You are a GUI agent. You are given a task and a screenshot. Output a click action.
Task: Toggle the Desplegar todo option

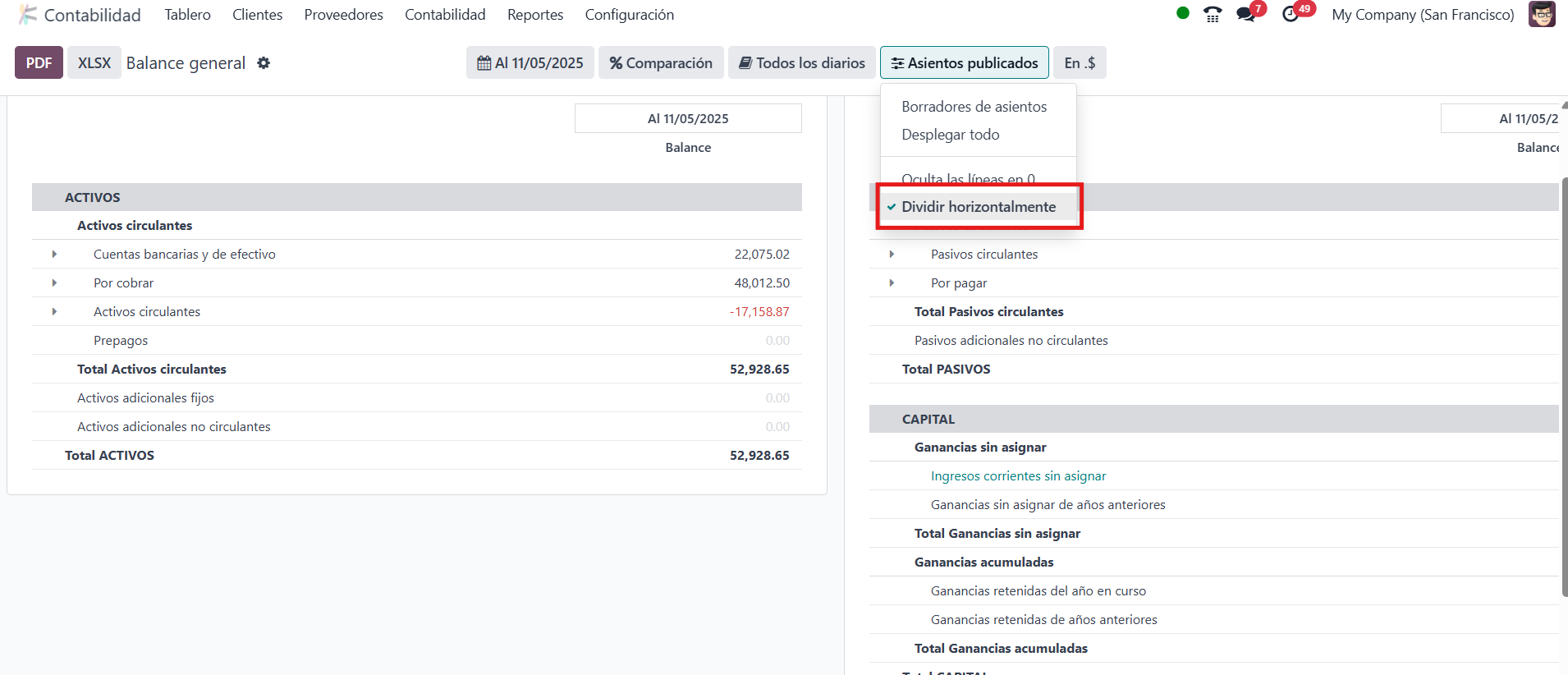(950, 135)
